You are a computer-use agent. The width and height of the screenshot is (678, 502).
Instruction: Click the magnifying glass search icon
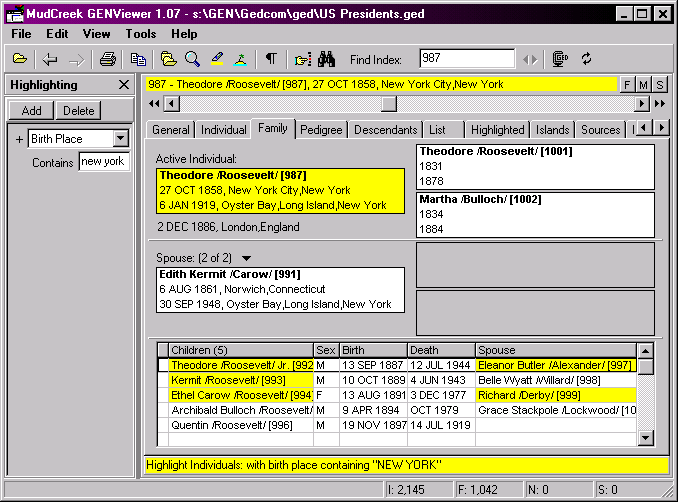click(192, 59)
